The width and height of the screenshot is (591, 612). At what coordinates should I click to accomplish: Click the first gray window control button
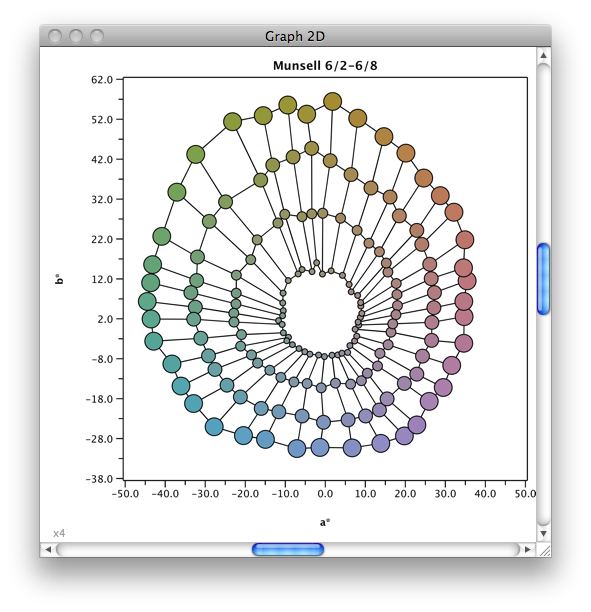point(55,36)
